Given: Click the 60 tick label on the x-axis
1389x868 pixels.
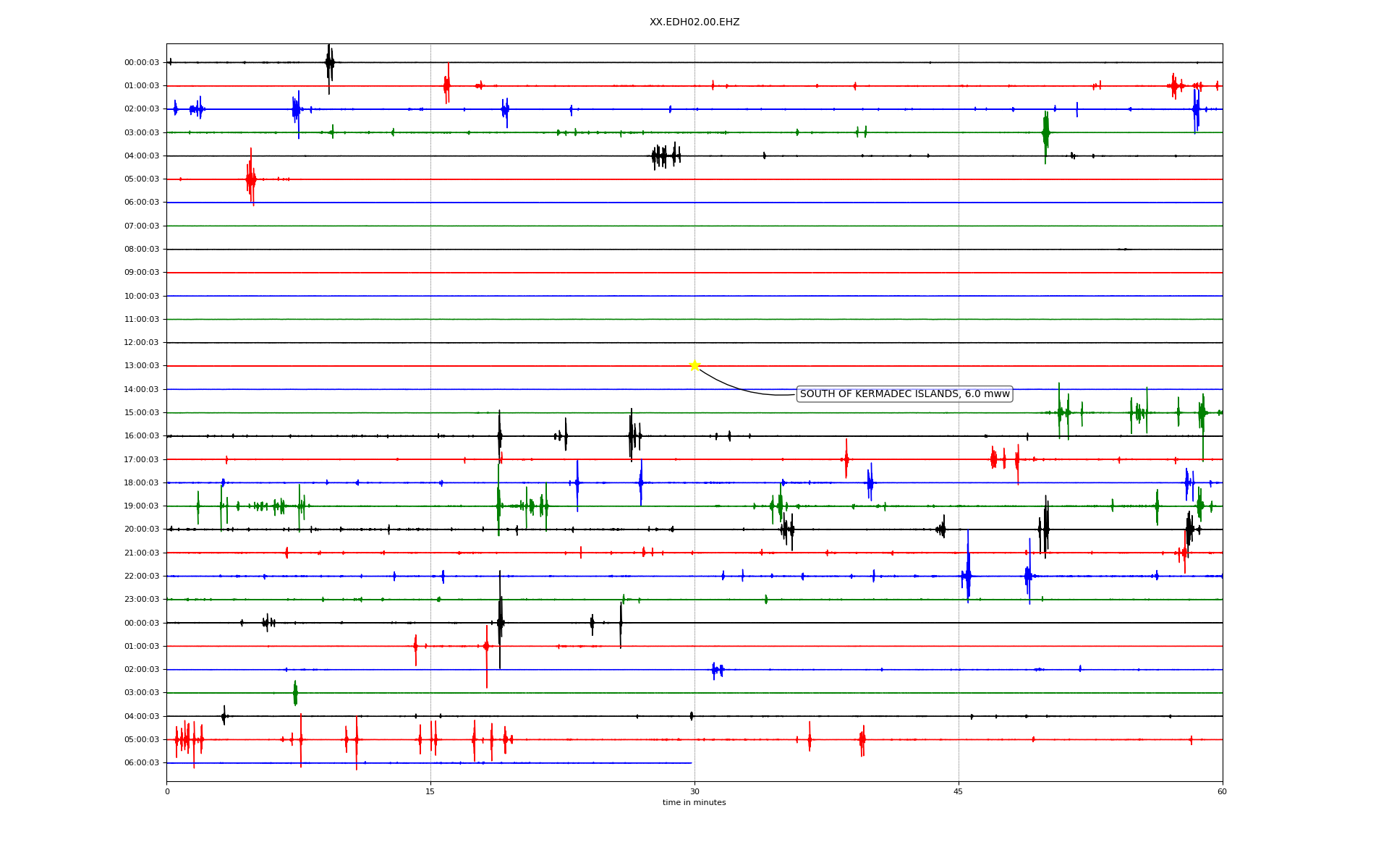Looking at the screenshot, I should pyautogui.click(x=1222, y=792).
